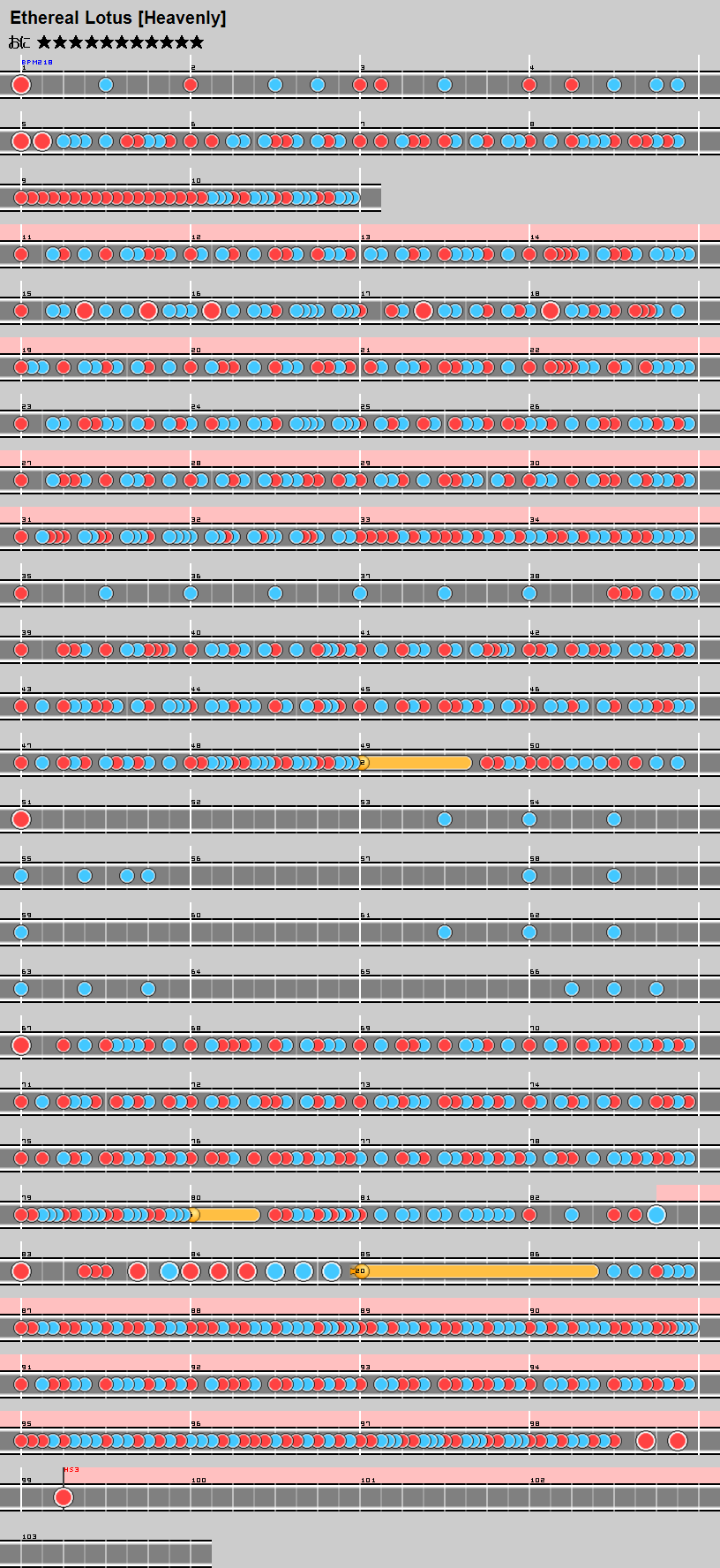Click the measure number 35 label
The height and width of the screenshot is (1568, 720).
coord(26,577)
